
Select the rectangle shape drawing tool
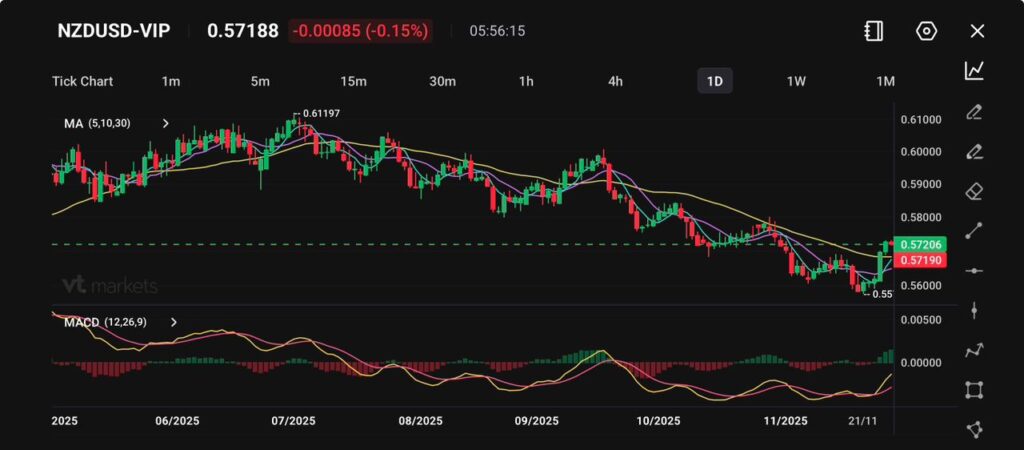[x=974, y=389]
